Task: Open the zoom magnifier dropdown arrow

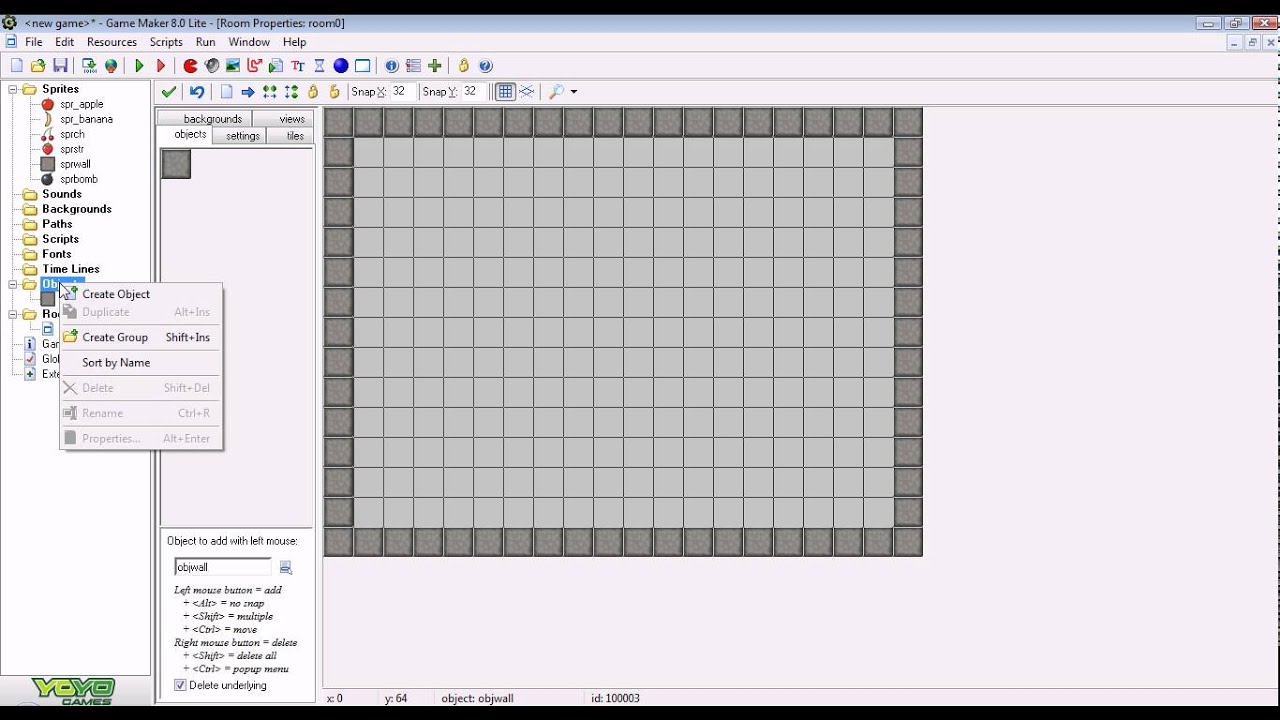Action: pyautogui.click(x=574, y=92)
